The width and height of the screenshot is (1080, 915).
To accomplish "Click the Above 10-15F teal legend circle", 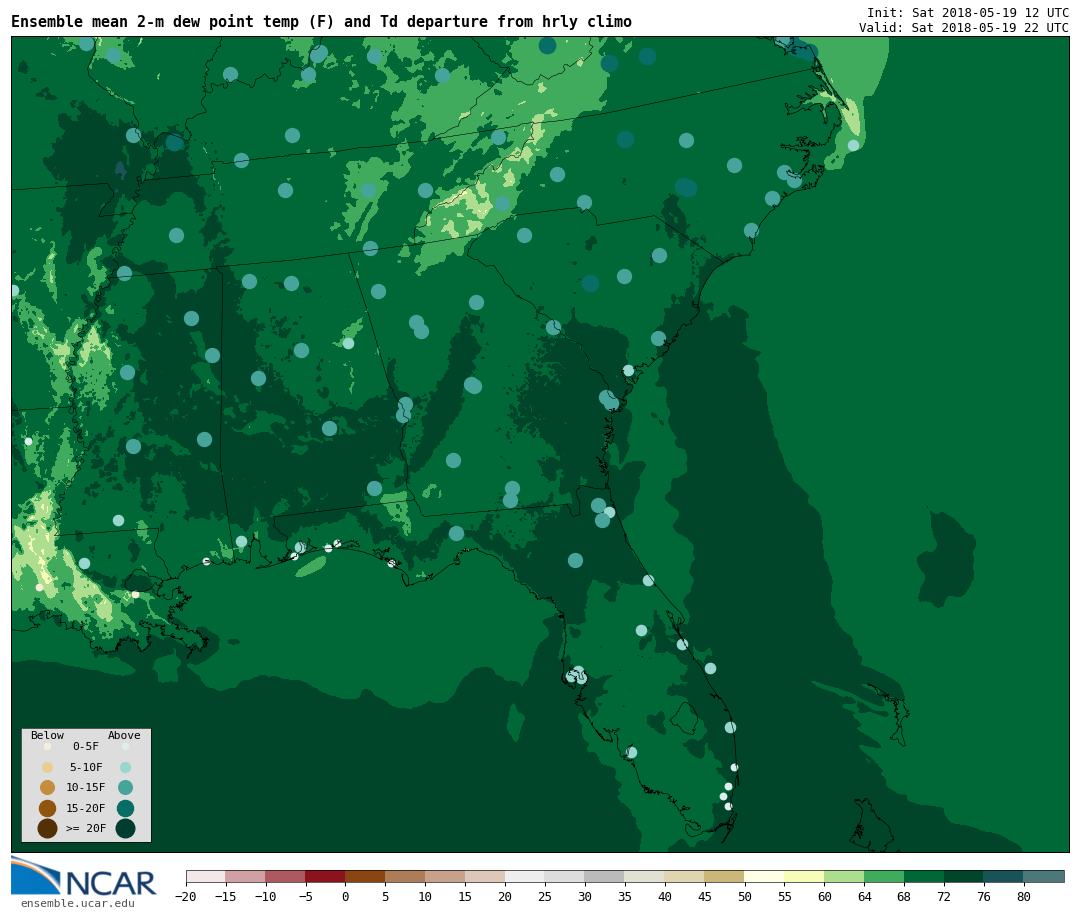I will coord(125,788).
